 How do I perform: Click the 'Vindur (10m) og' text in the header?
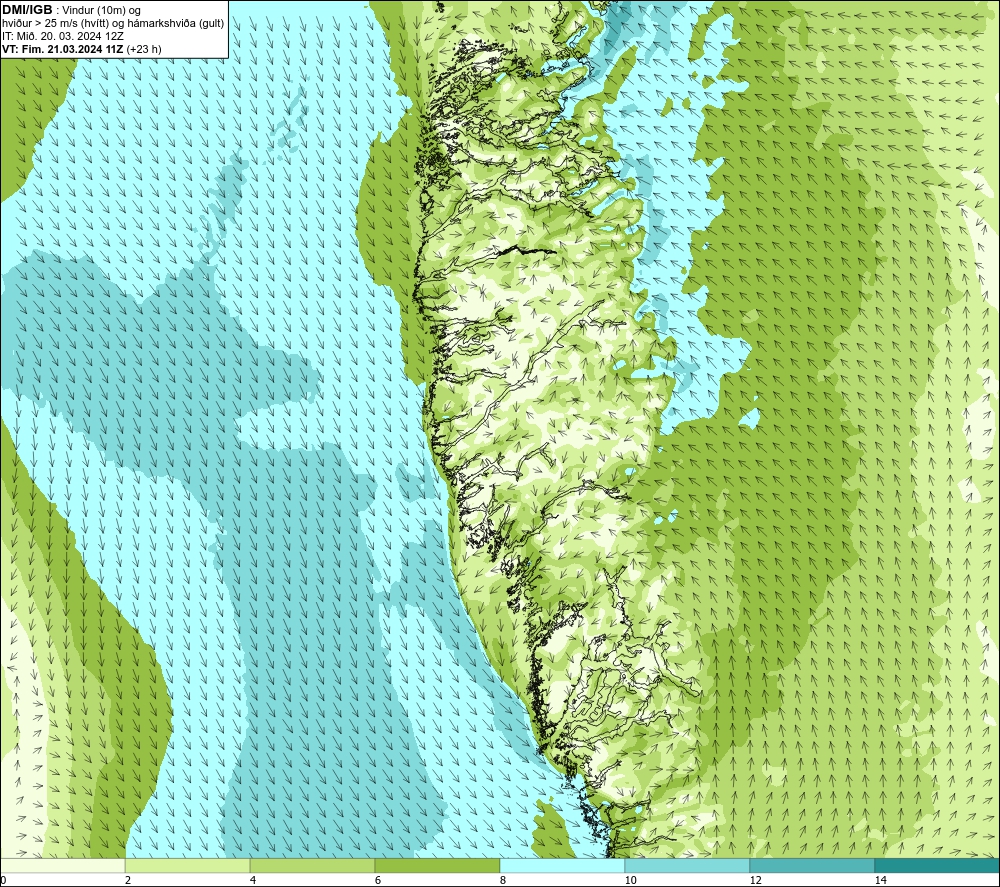tap(102, 11)
